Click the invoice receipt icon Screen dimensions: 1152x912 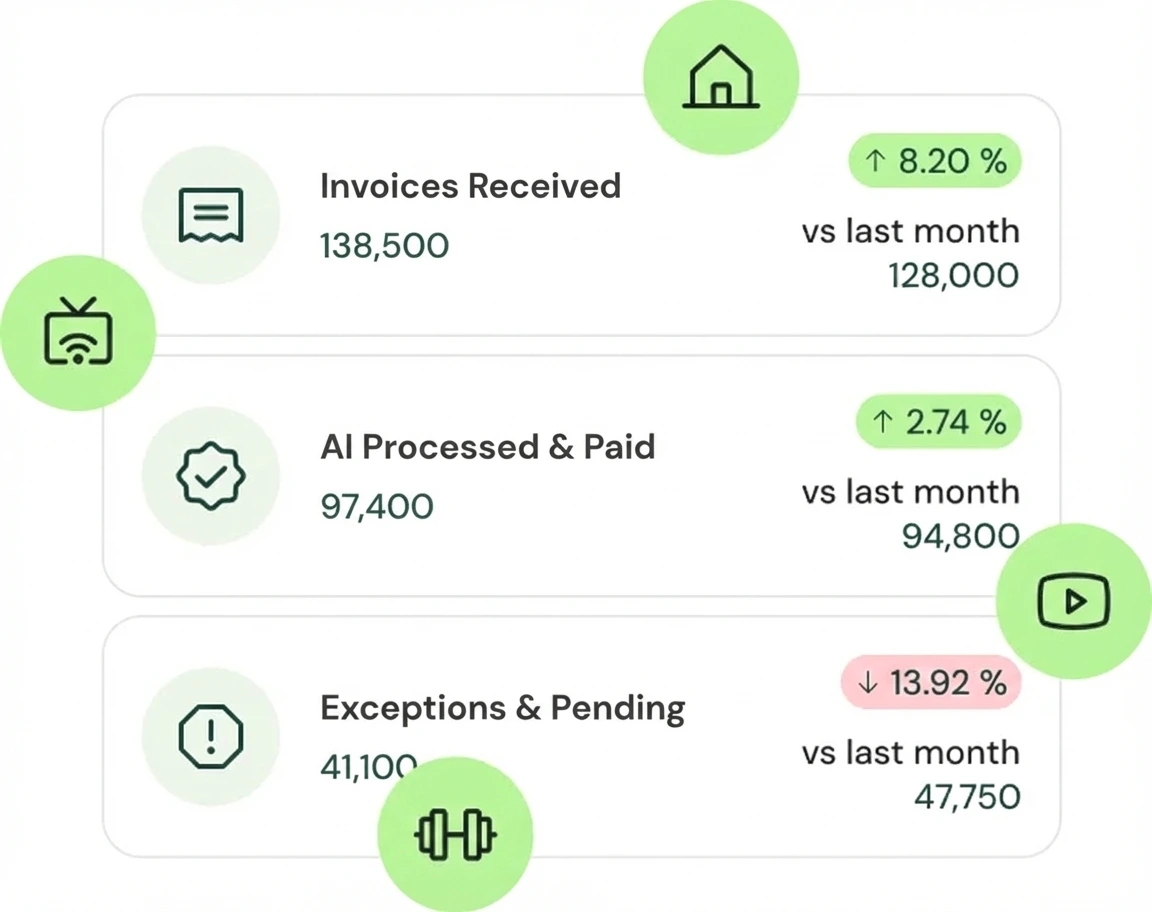[x=211, y=215]
